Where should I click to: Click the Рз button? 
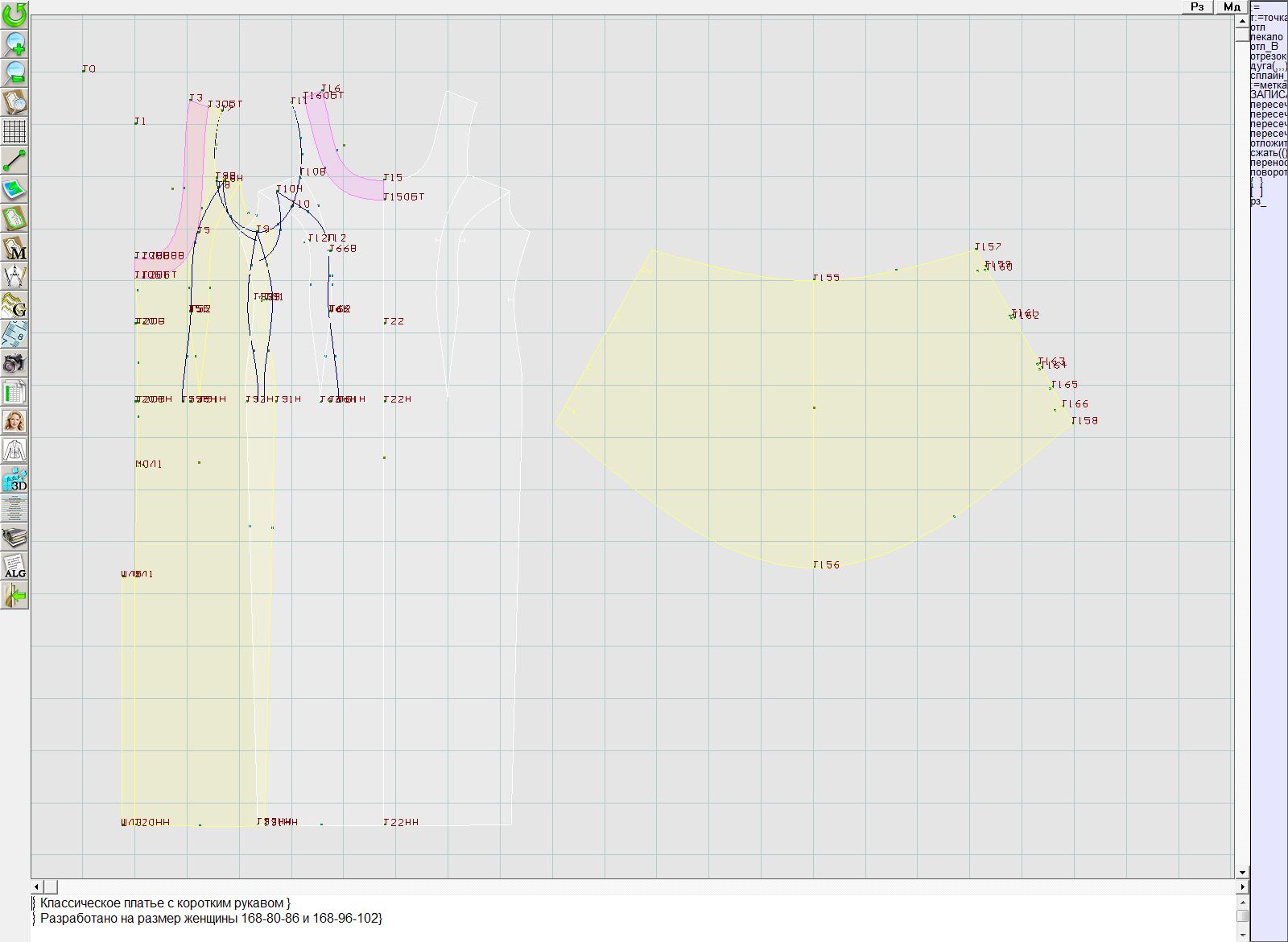point(1197,6)
